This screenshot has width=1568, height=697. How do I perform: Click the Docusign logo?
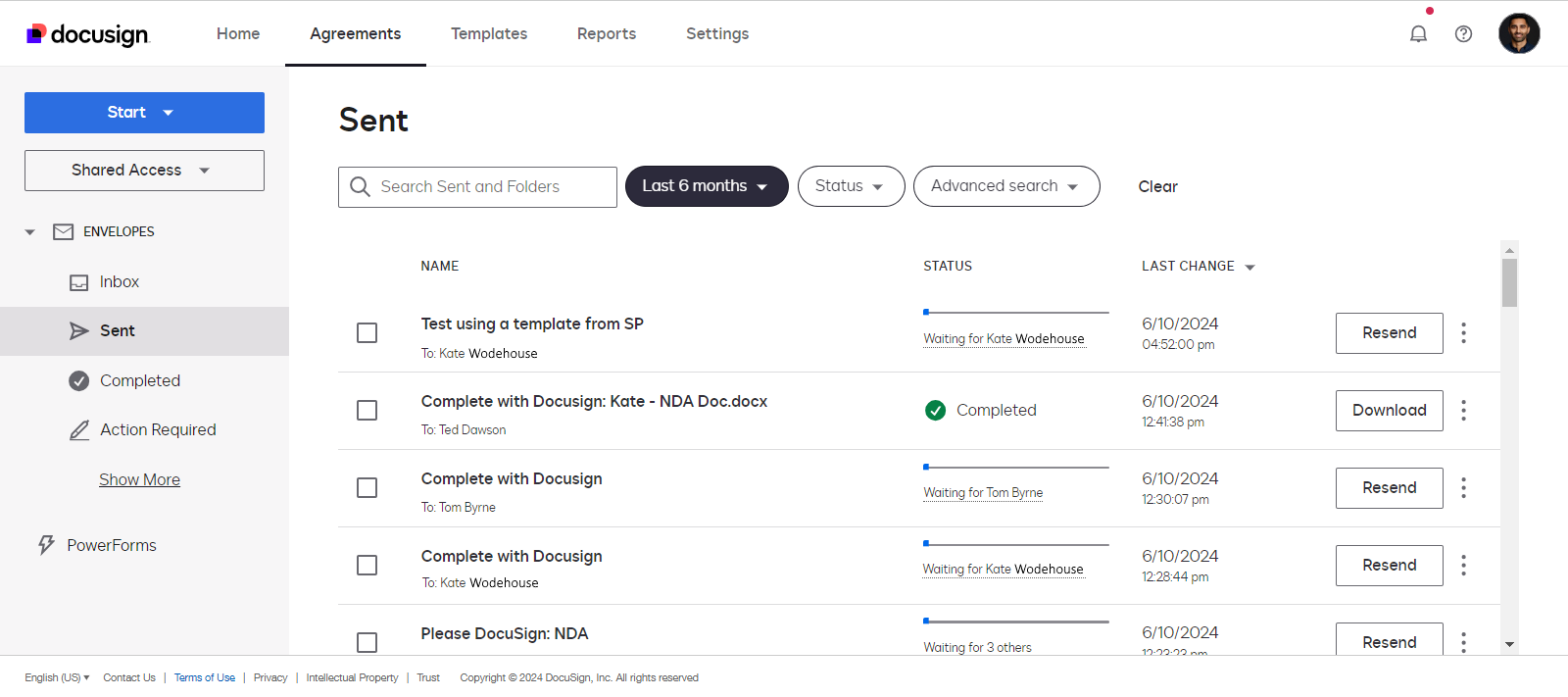coord(88,34)
